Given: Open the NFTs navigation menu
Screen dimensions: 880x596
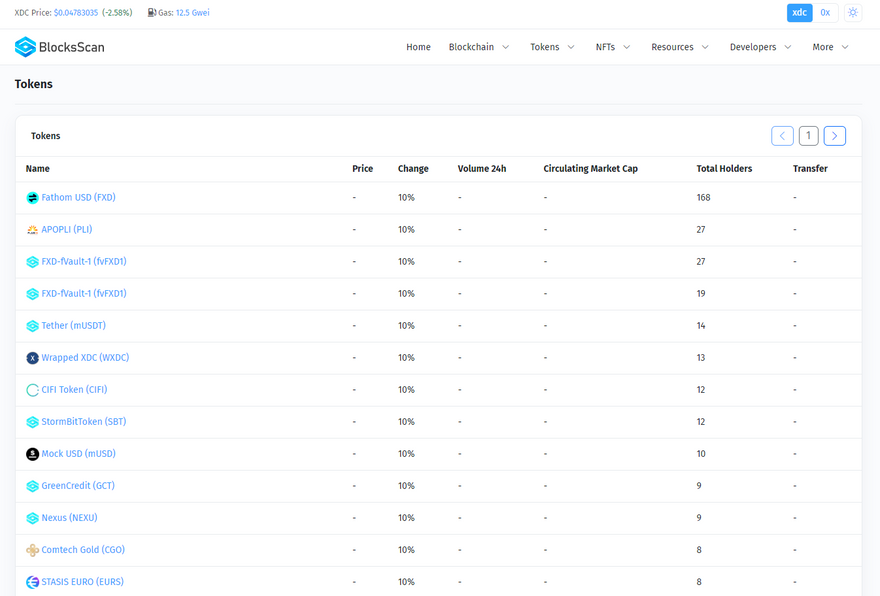Looking at the screenshot, I should point(612,47).
